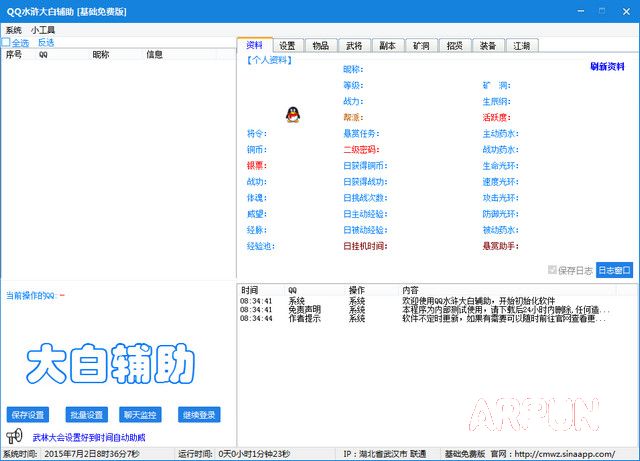Click the 经验池 label

coord(261,246)
